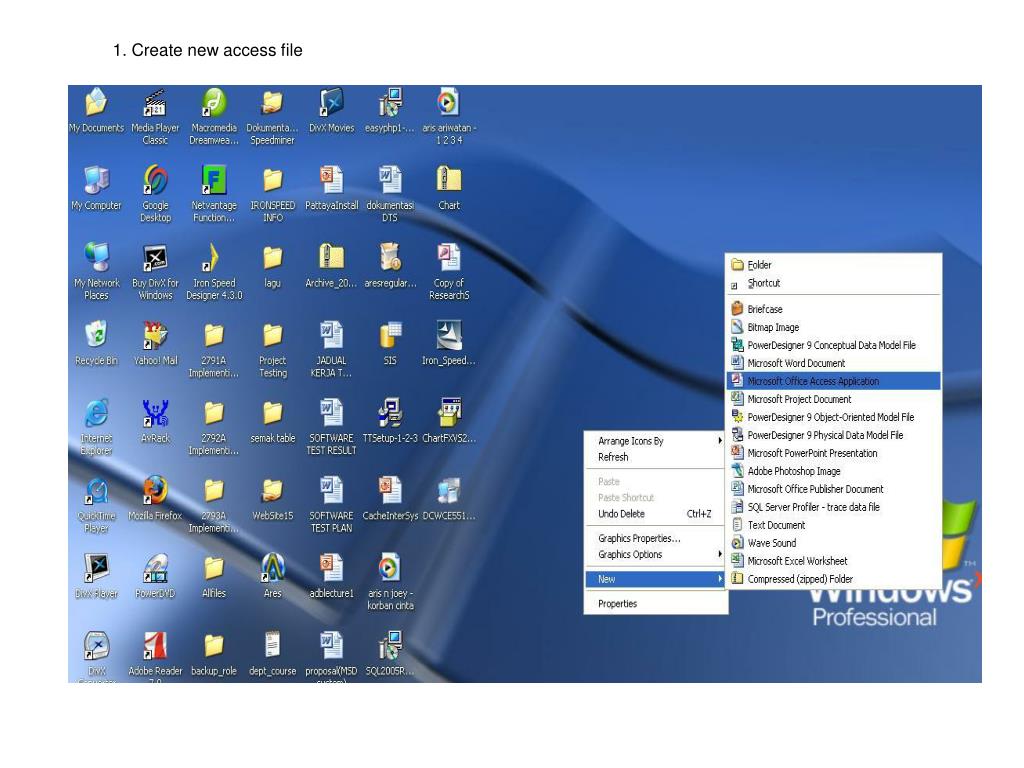Image resolution: width=1024 pixels, height=768 pixels.
Task: Open Graphics Properties from context menu
Action: 656,538
